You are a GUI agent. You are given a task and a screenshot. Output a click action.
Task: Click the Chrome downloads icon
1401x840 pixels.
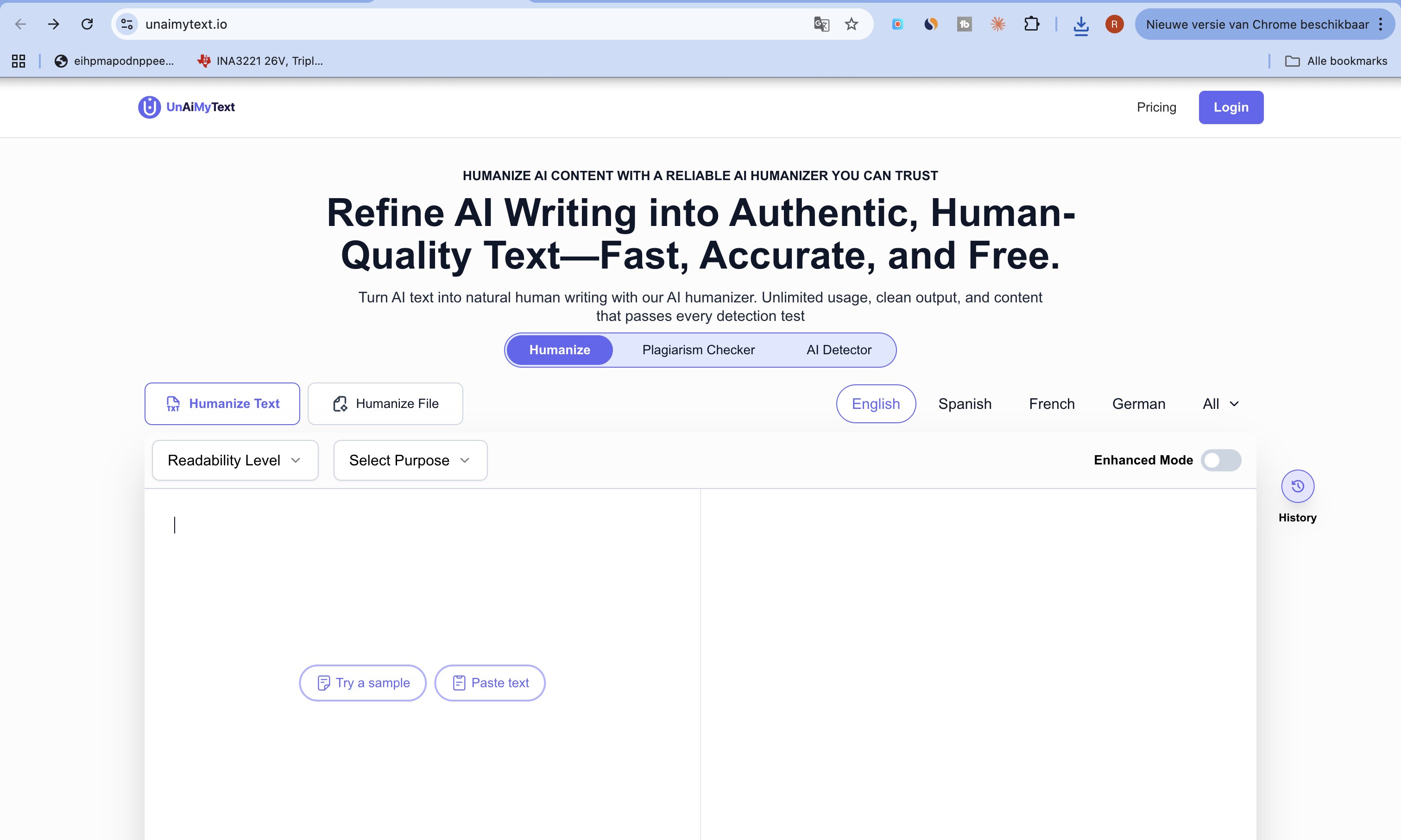[1081, 25]
